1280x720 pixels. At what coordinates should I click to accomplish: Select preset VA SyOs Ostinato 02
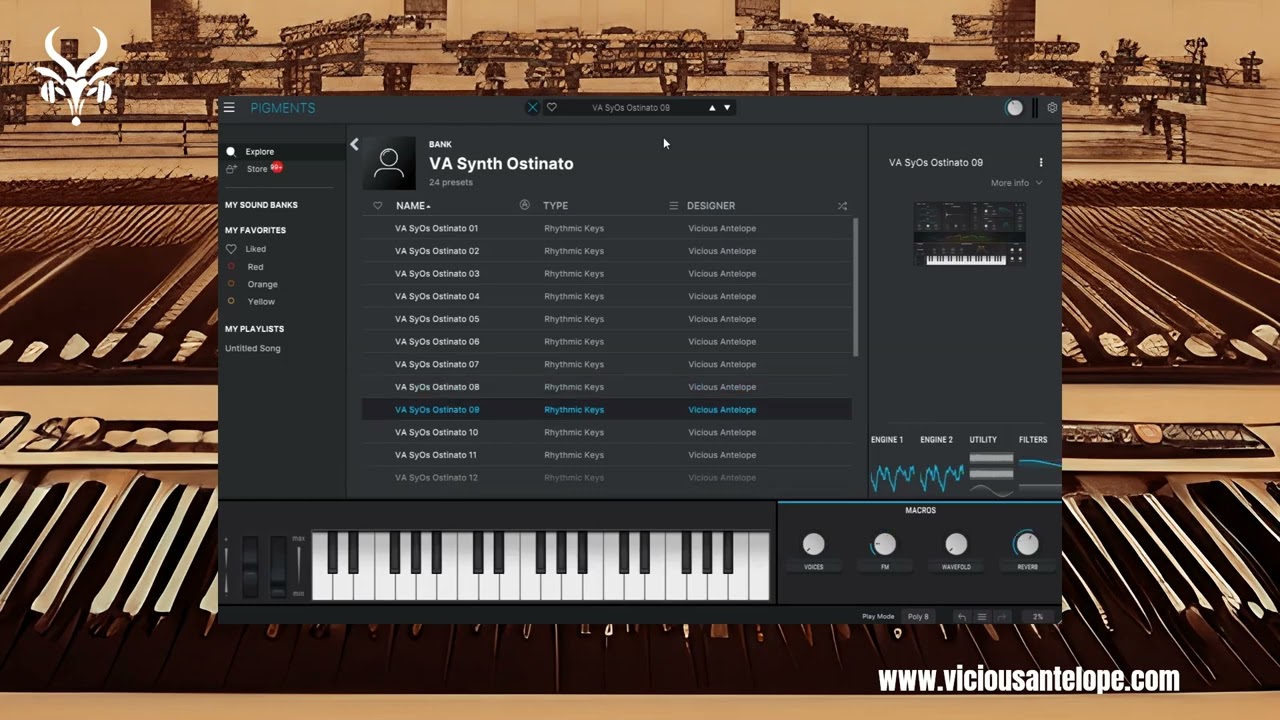click(607, 251)
